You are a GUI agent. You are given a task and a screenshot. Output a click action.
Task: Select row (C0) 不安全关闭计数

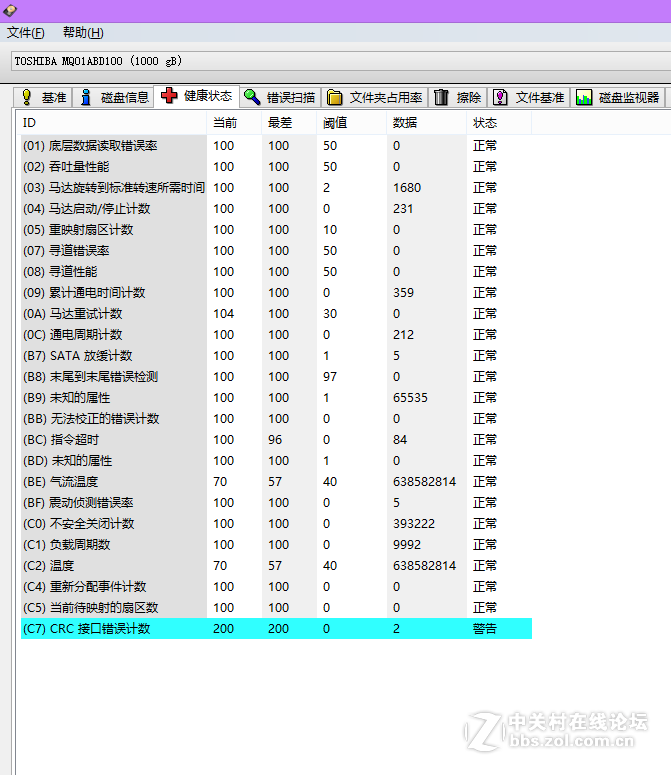[x=276, y=524]
